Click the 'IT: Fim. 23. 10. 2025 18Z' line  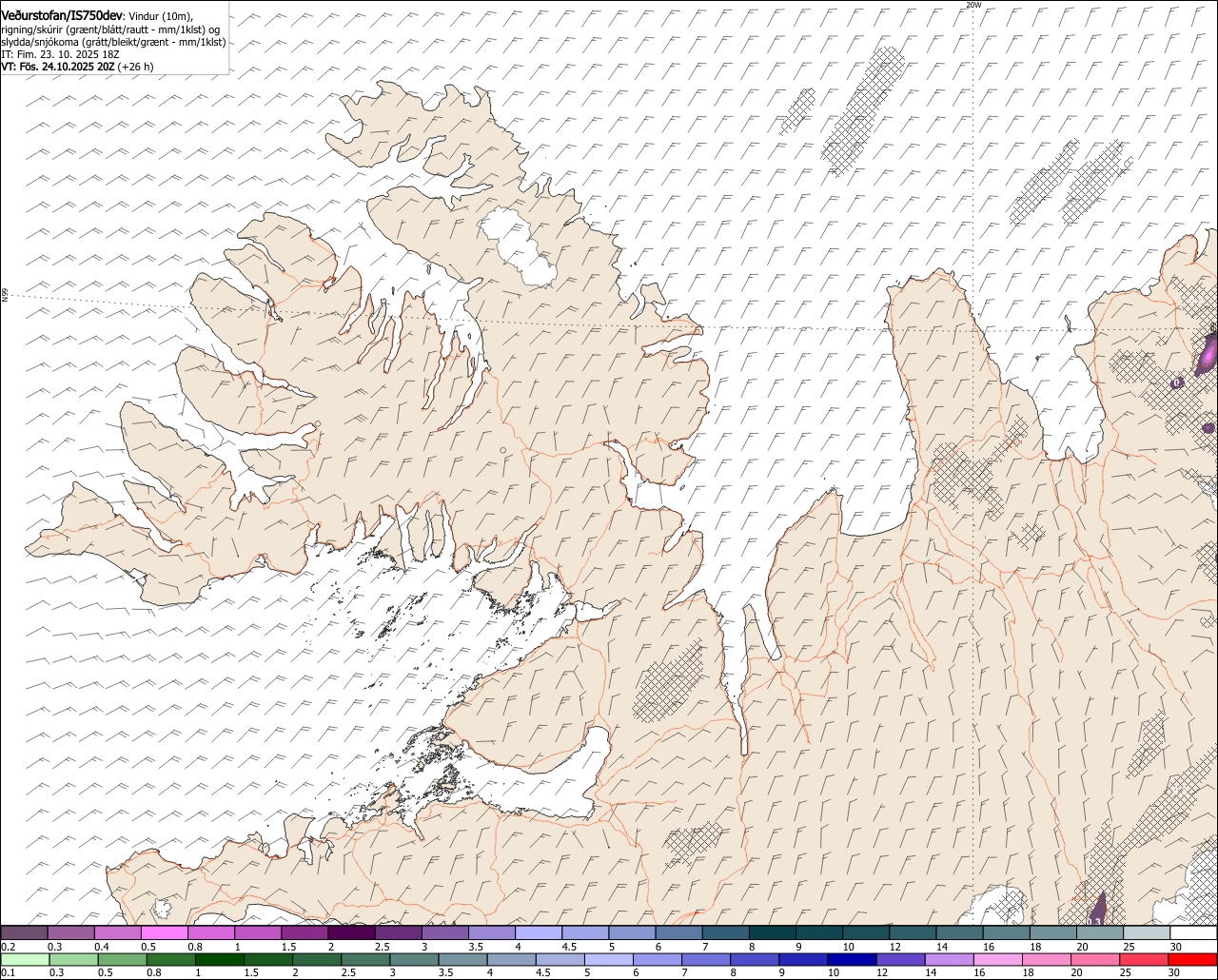pos(60,54)
